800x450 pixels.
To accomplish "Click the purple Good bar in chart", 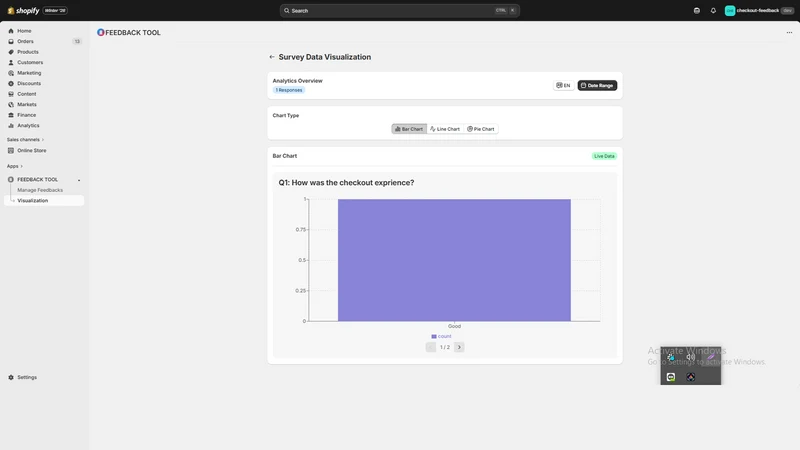I will [454, 260].
